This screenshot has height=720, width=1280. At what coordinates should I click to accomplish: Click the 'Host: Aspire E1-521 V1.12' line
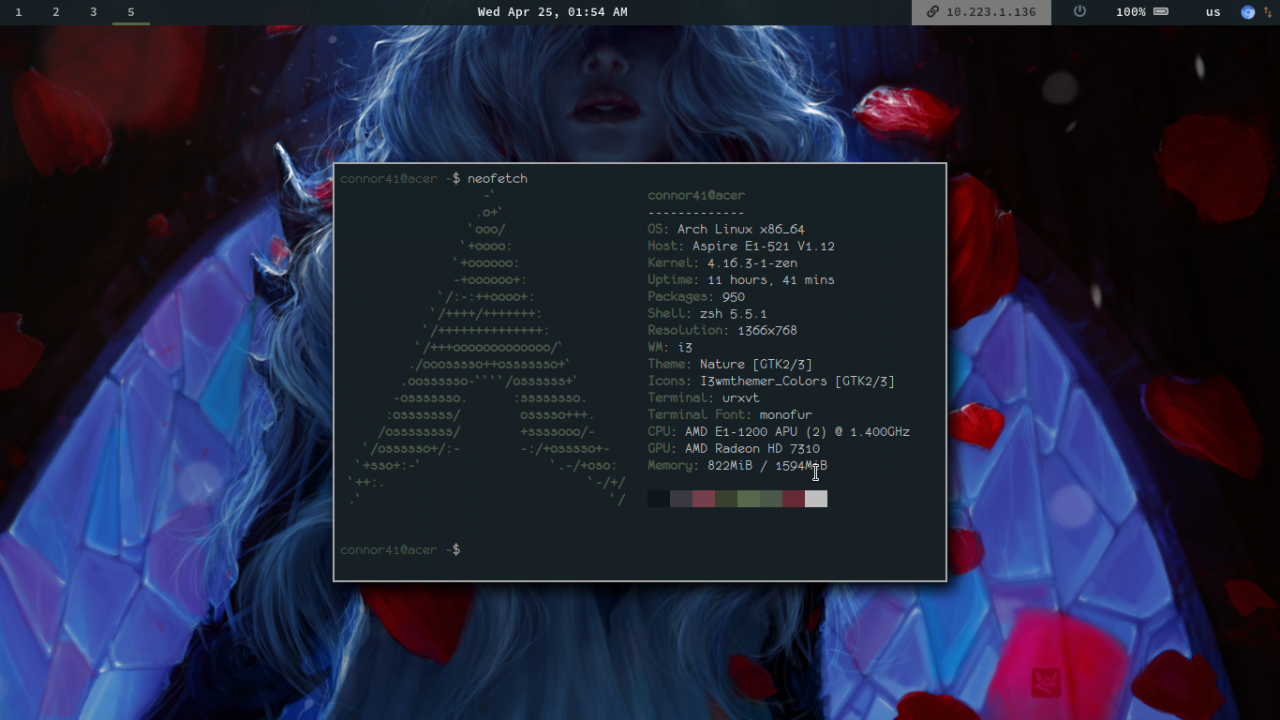741,246
